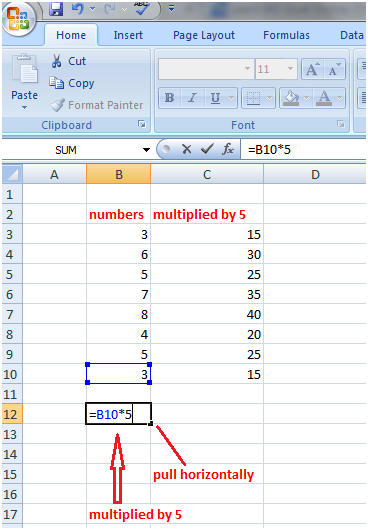Image resolution: width=368 pixels, height=530 pixels.
Task: Apply the Fill Color bucket
Action: tap(291, 98)
